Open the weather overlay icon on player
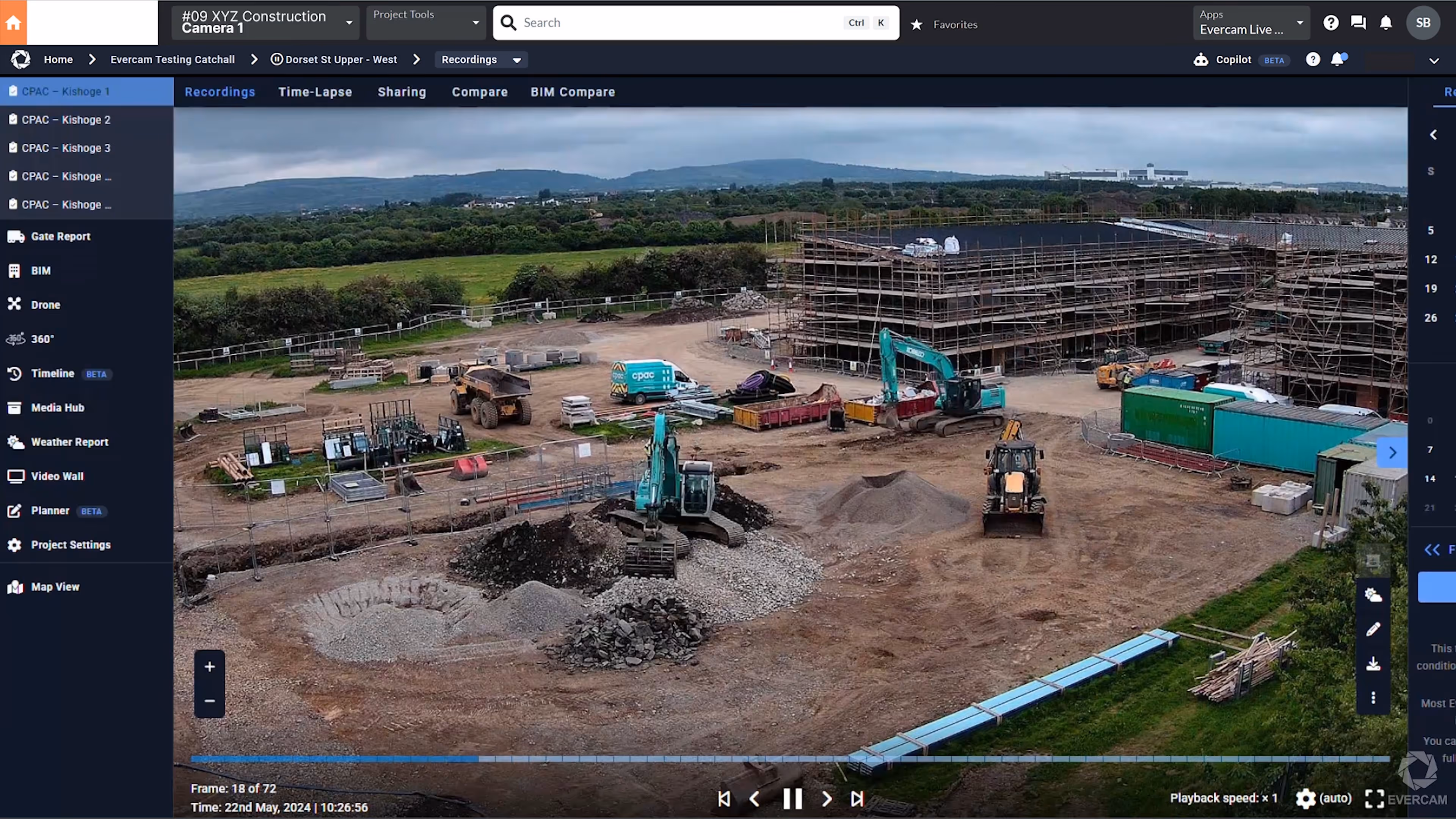The image size is (1456, 819). [1373, 595]
